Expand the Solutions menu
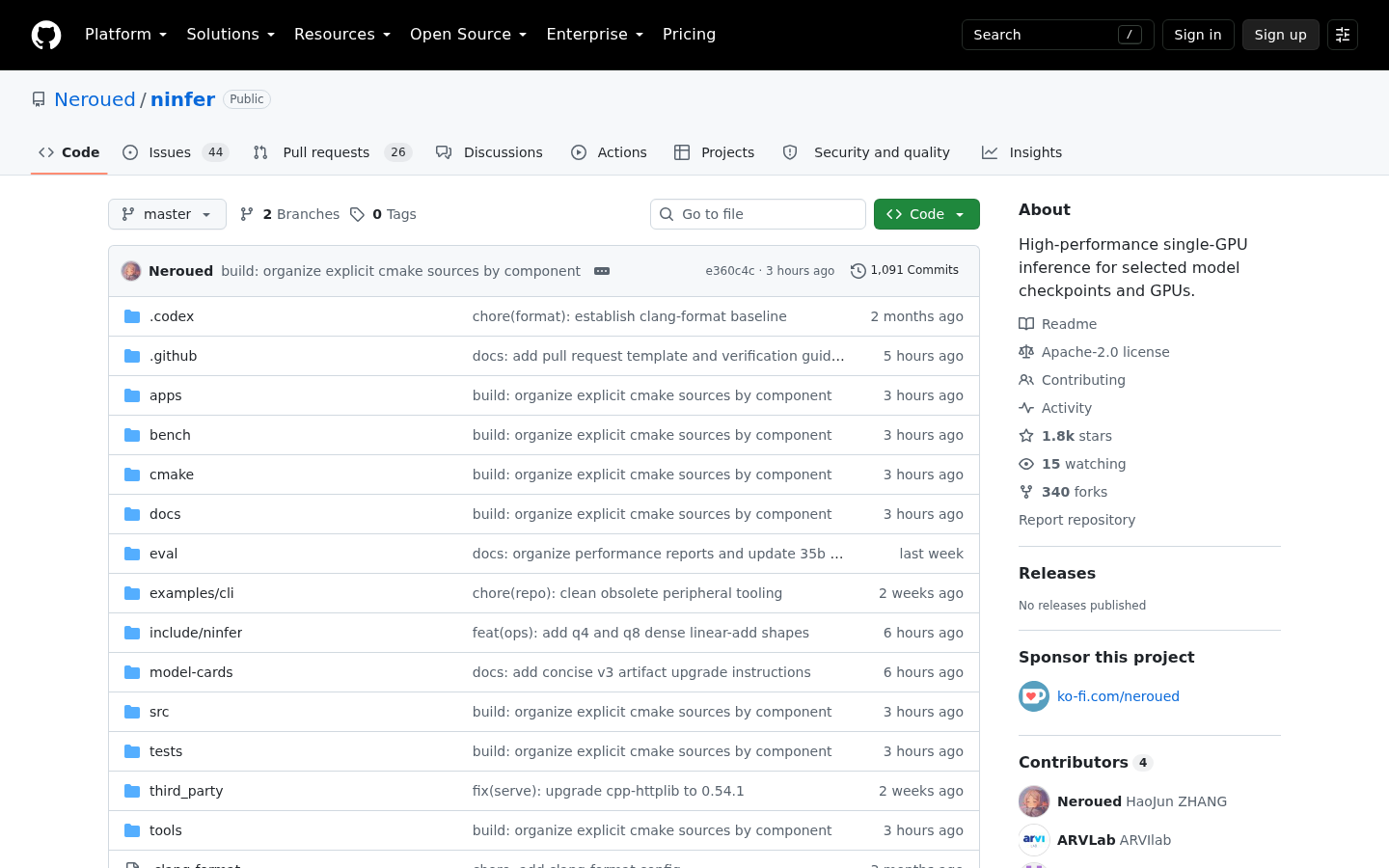The width and height of the screenshot is (1389, 868). point(231,35)
